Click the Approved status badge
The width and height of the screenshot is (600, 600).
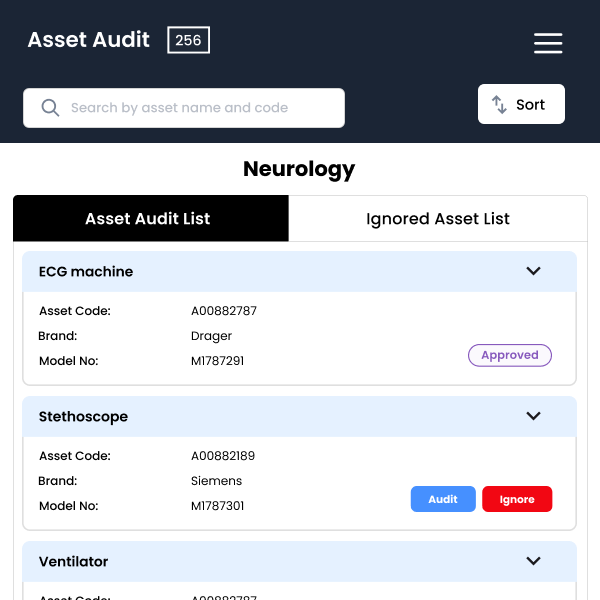click(510, 355)
